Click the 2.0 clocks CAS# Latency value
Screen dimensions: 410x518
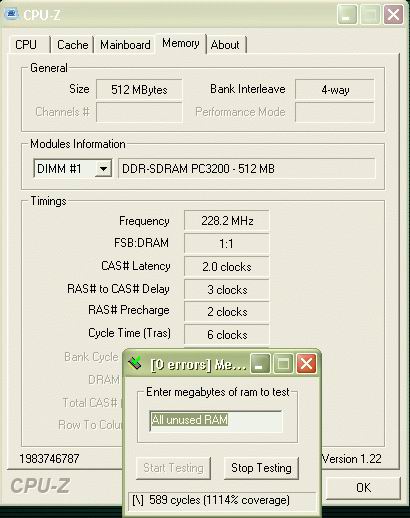point(227,267)
